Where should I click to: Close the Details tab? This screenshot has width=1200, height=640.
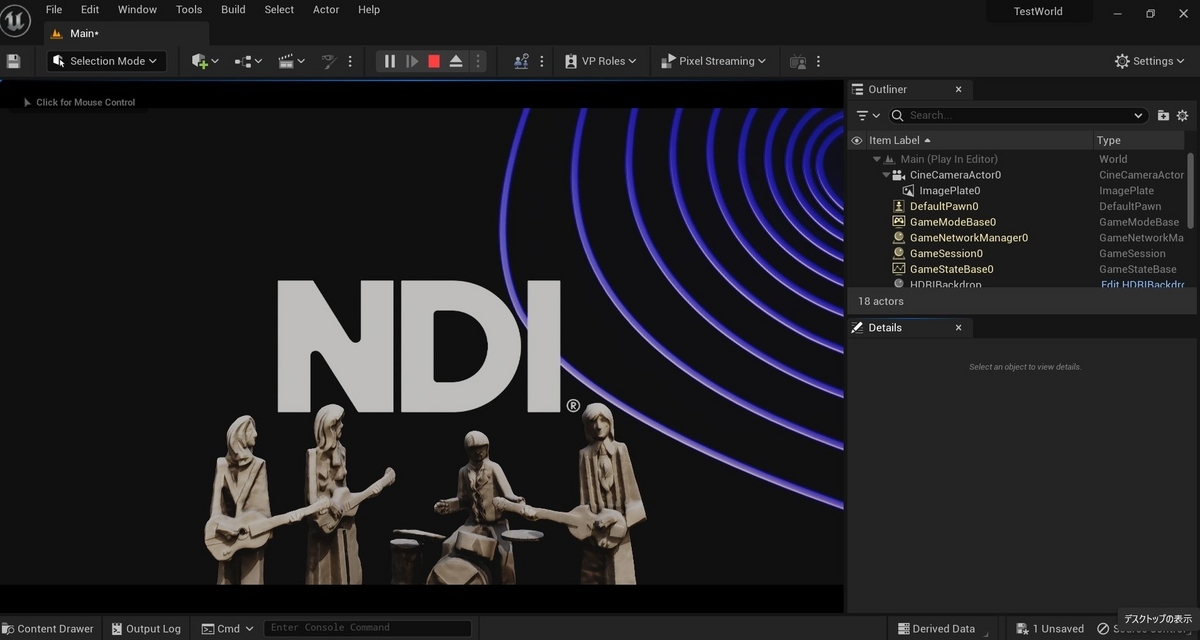pos(958,328)
